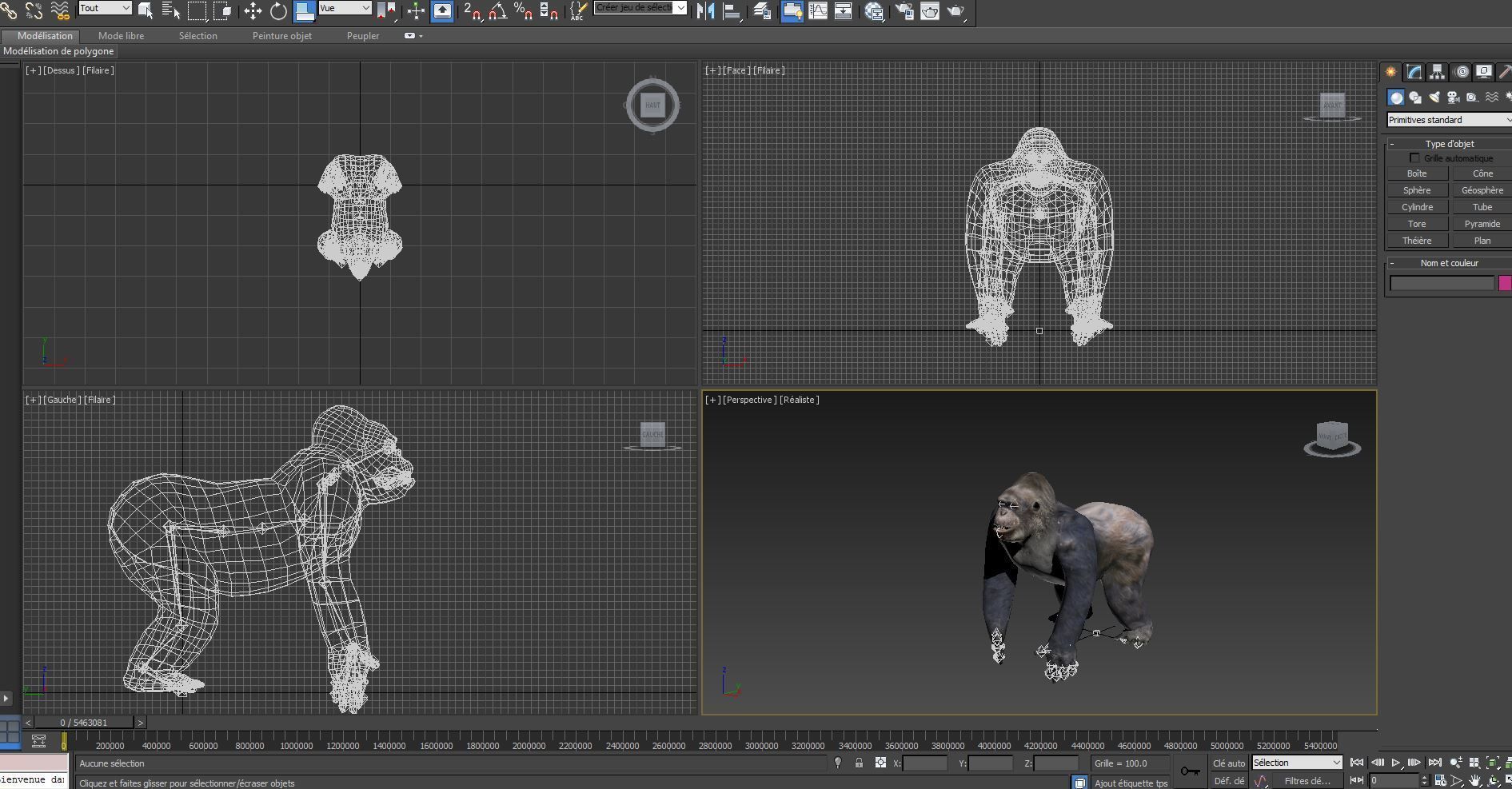1512x789 pixels.
Task: Click the Cylindre primitive button
Action: (1417, 207)
